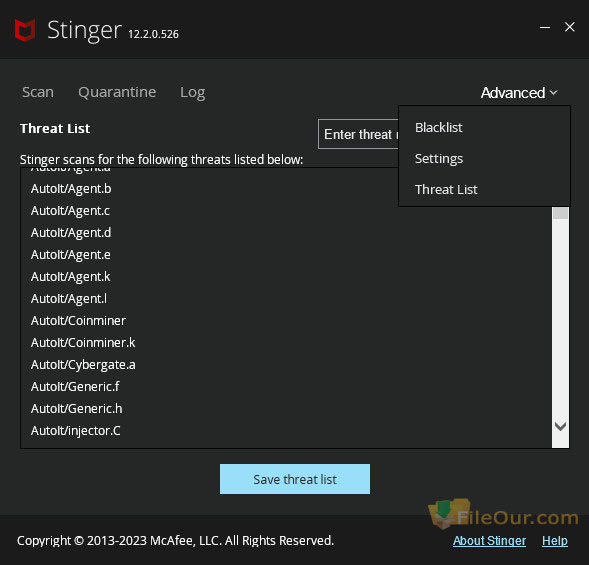Choose Settings in the Advanced menu
This screenshot has width=589, height=565.
click(x=439, y=159)
